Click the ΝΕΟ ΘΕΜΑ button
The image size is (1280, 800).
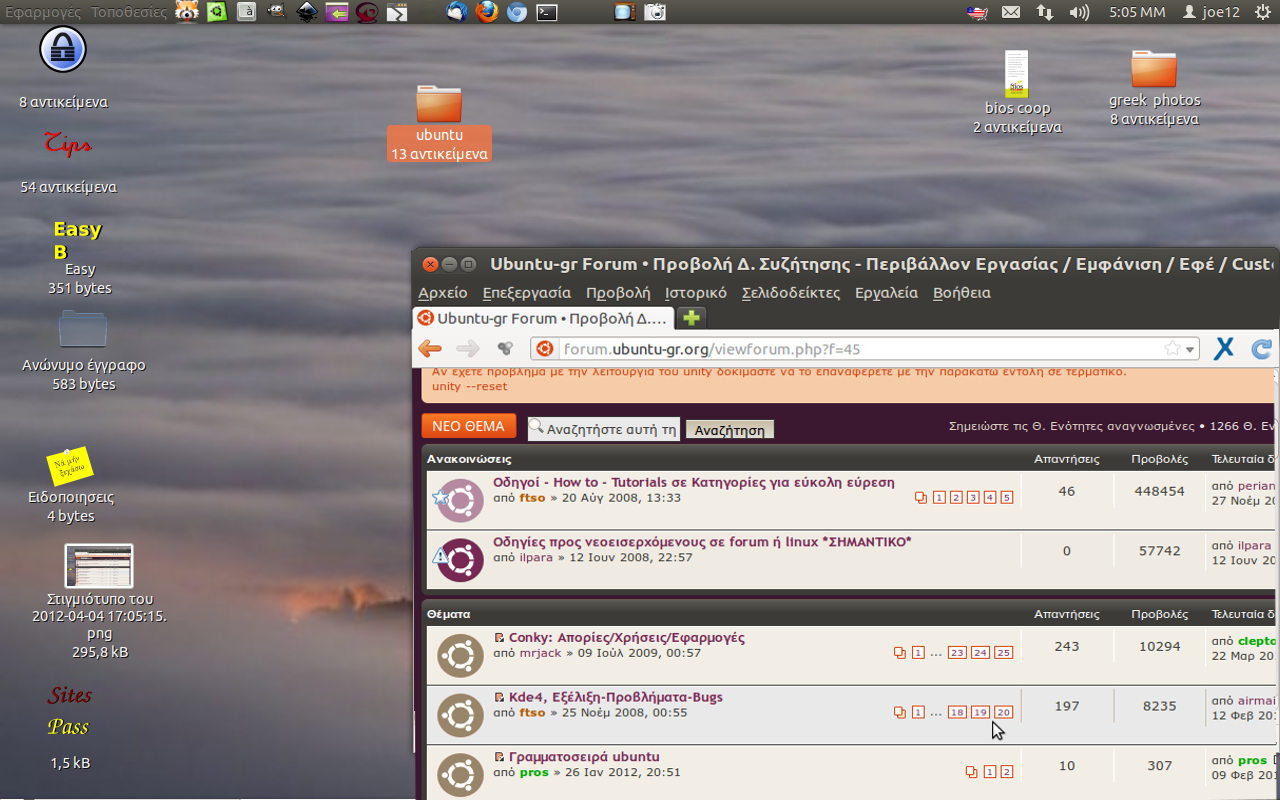(469, 426)
